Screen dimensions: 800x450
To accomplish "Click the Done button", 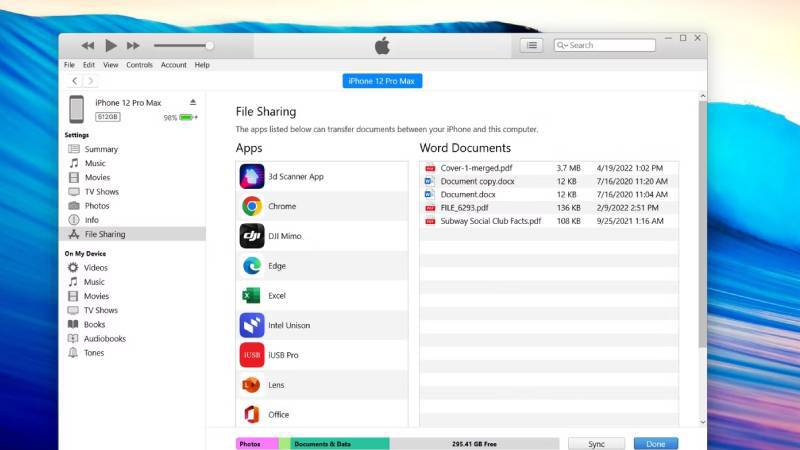I will (656, 444).
